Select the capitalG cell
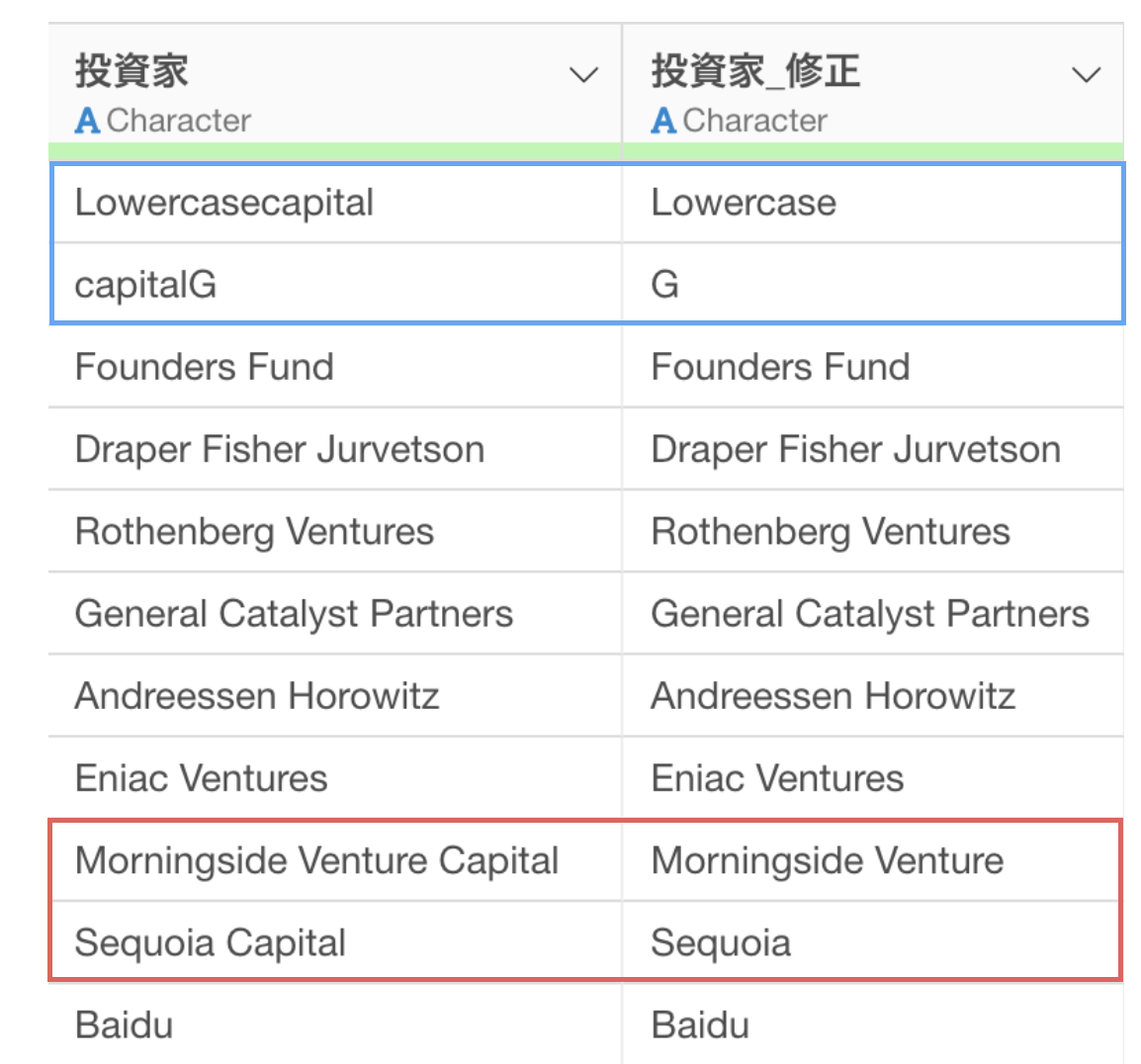Image resolution: width=1141 pixels, height=1064 pixels. tap(335, 285)
